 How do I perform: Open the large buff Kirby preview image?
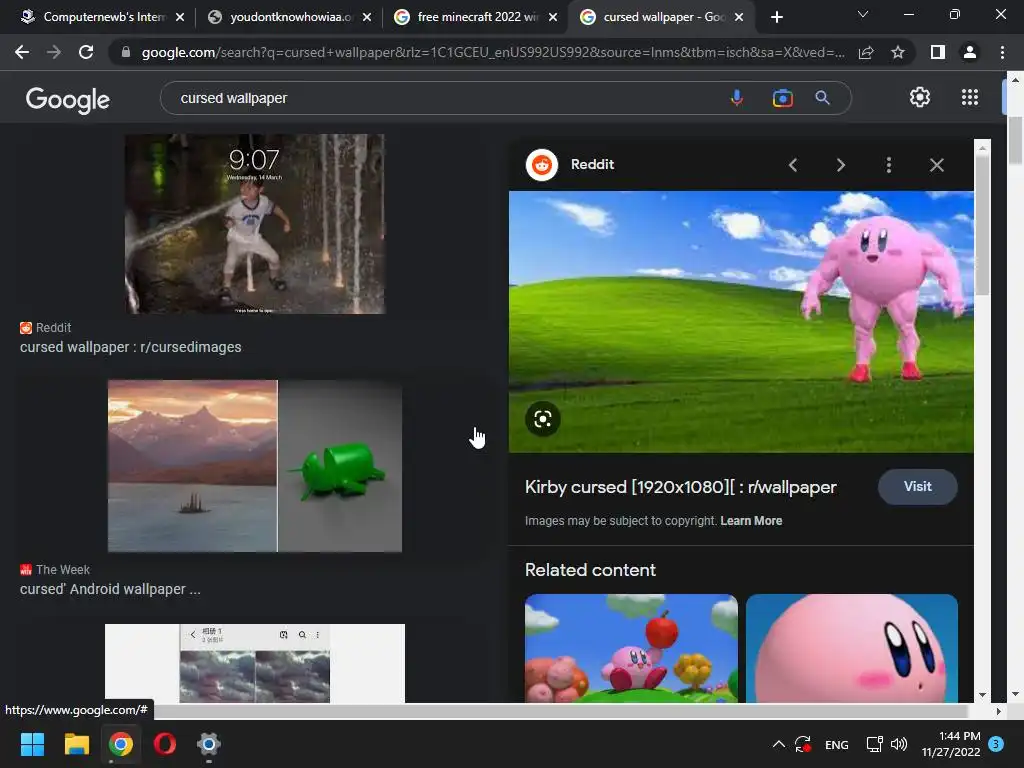pos(741,322)
